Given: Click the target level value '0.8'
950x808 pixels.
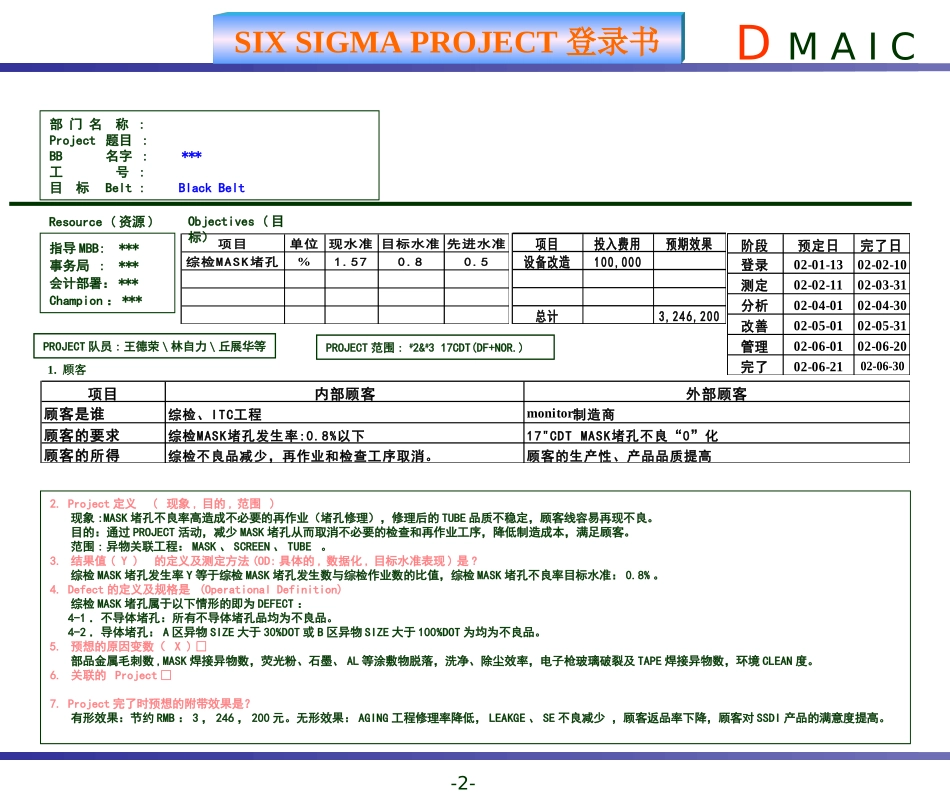Looking at the screenshot, I should click(x=410, y=262).
